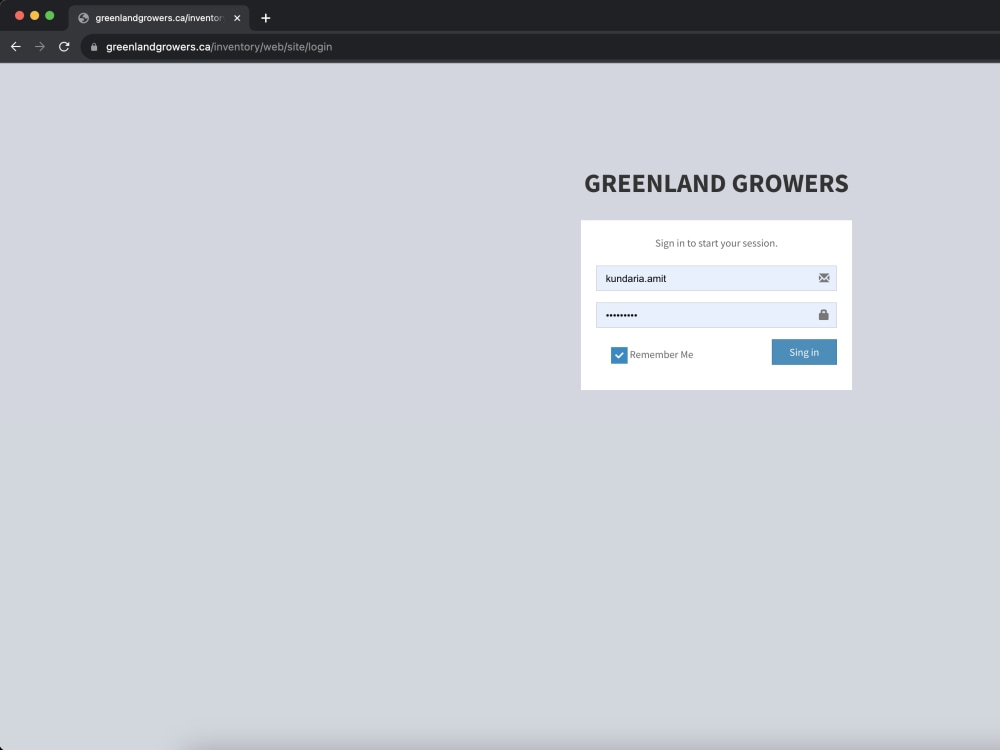Click the Sing in button

804,352
